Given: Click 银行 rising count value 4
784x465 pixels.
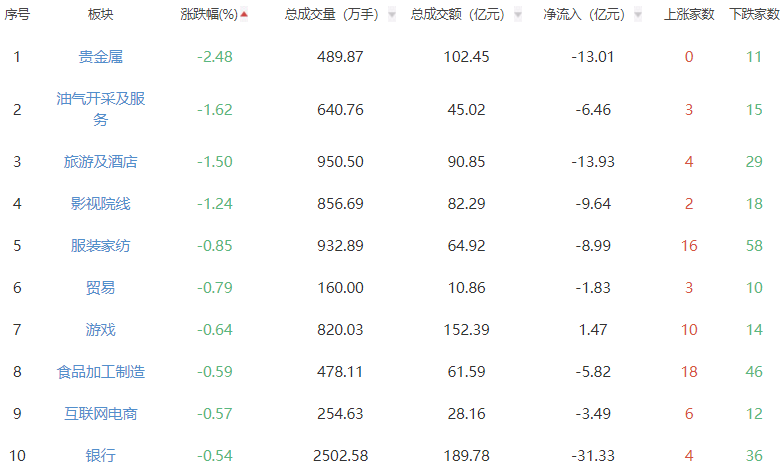Looking at the screenshot, I should (x=689, y=456).
